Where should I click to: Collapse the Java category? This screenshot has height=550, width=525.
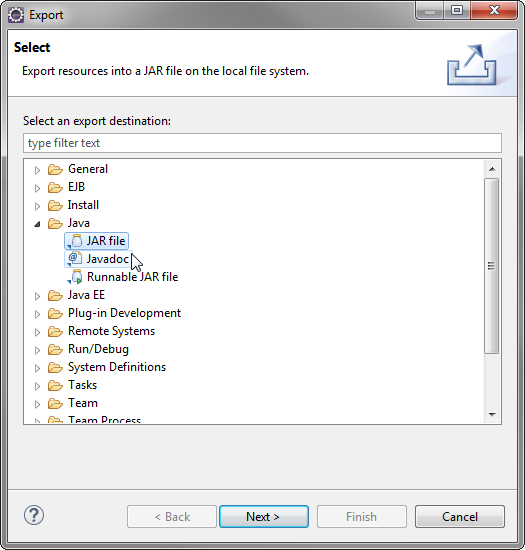(x=37, y=224)
